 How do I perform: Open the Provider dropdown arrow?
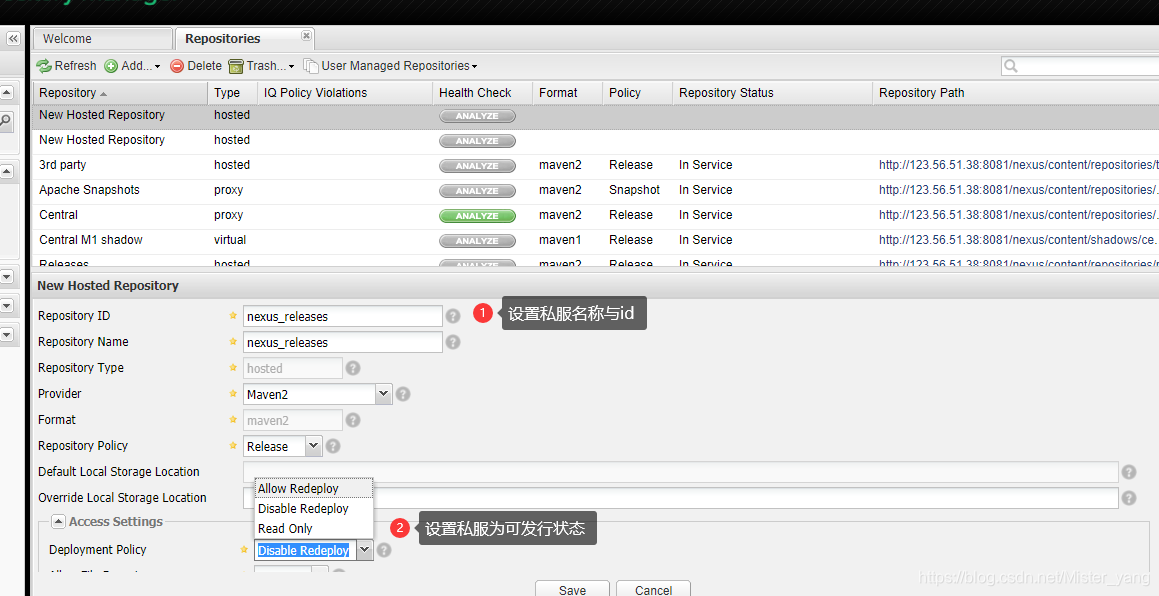[x=383, y=394]
